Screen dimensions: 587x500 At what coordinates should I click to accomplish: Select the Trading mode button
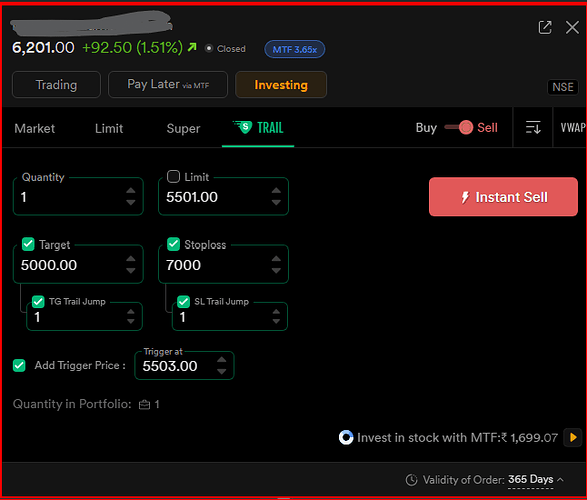57,85
